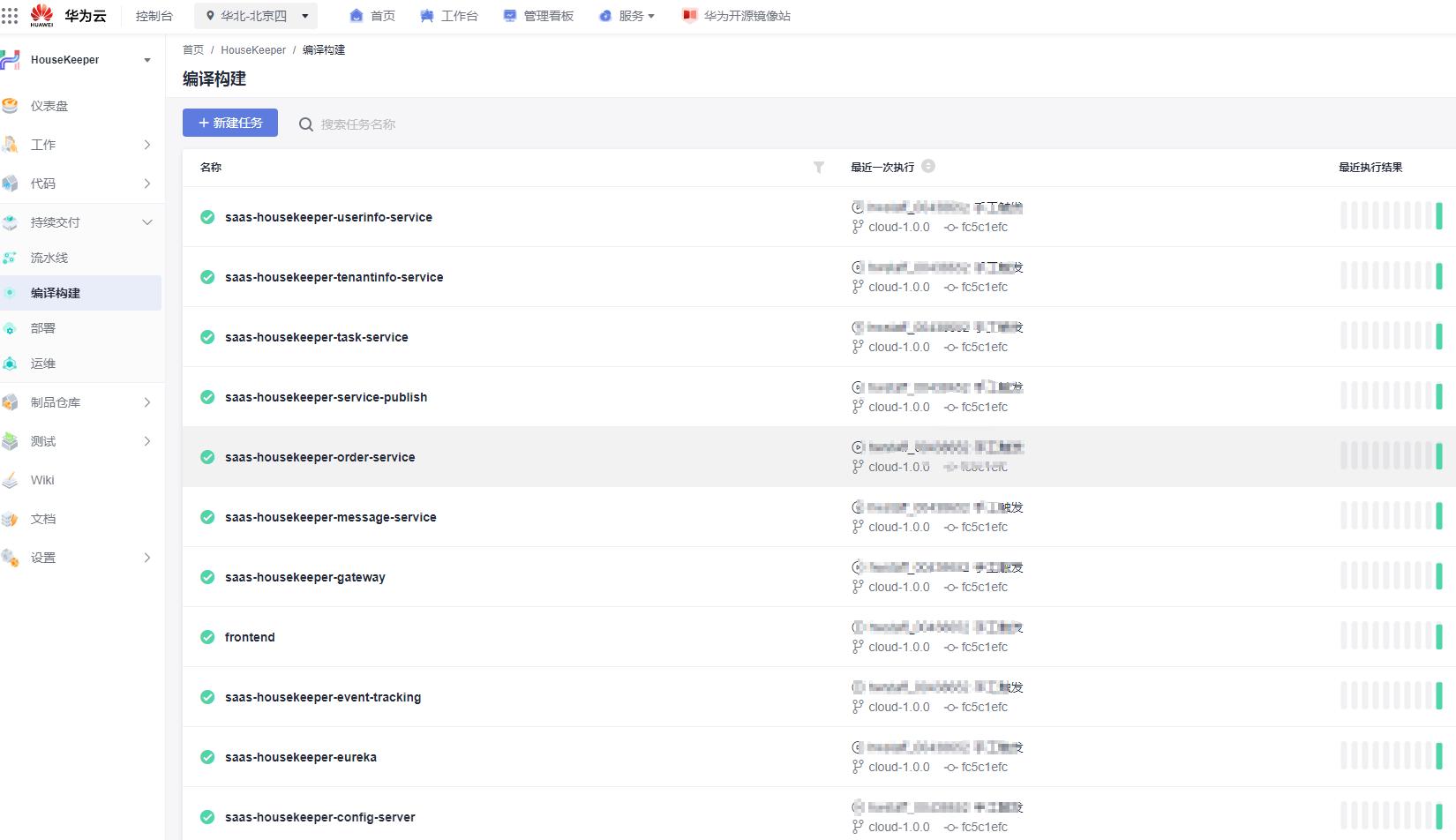Click success status icon for eureka
The image size is (1456, 840).
point(207,757)
